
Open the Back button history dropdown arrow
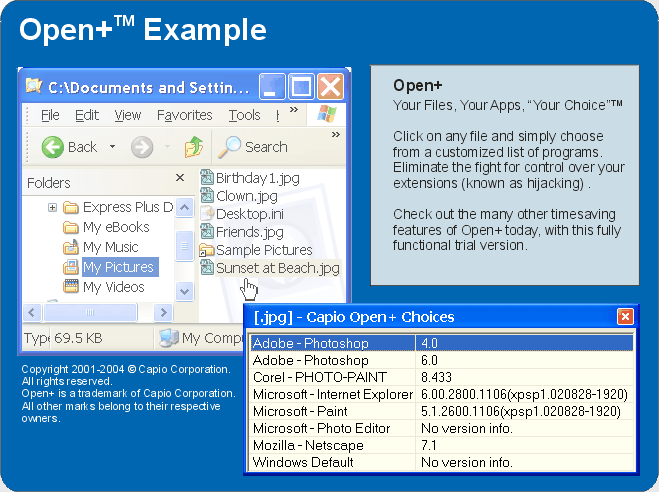(x=112, y=147)
